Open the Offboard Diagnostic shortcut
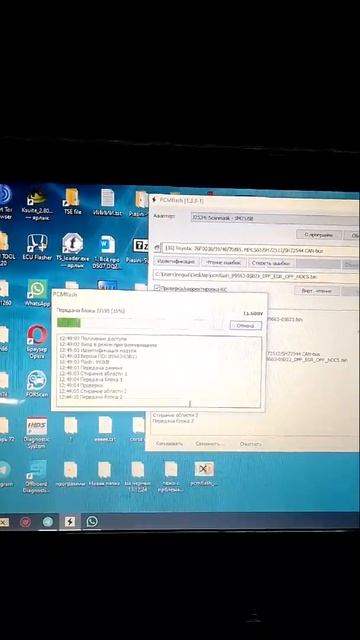The image size is (360, 640). (36, 477)
